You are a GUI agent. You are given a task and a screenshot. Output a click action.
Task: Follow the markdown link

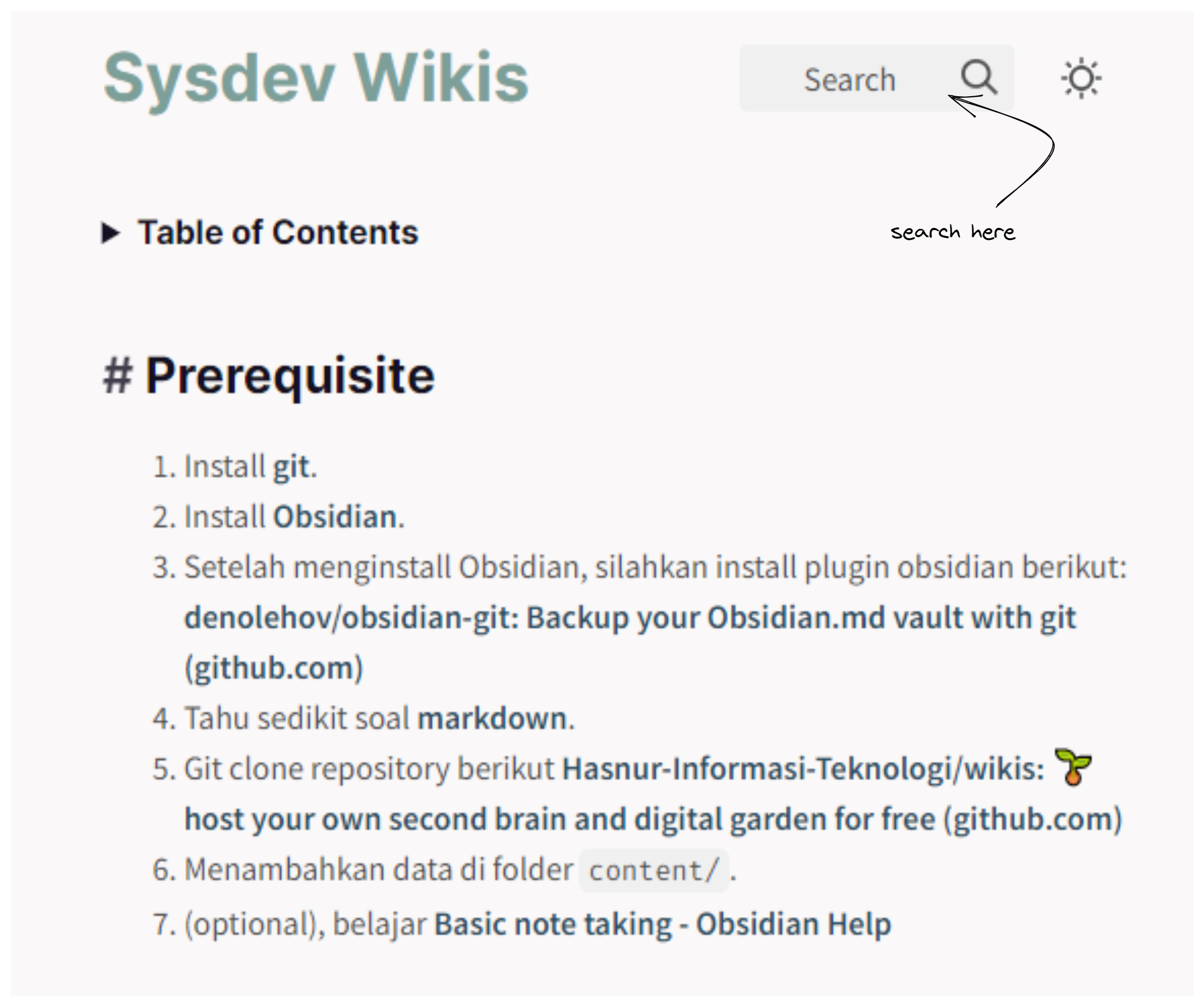[492, 719]
